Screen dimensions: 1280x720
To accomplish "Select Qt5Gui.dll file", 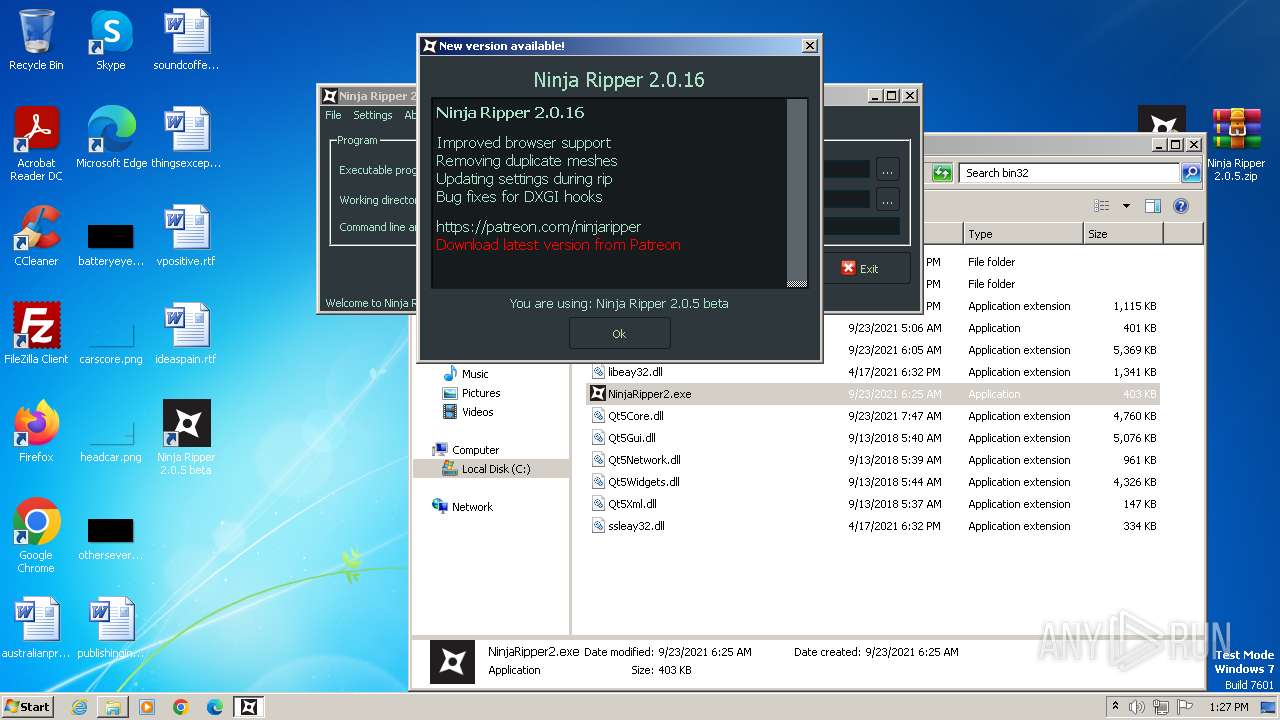I will (x=632, y=438).
